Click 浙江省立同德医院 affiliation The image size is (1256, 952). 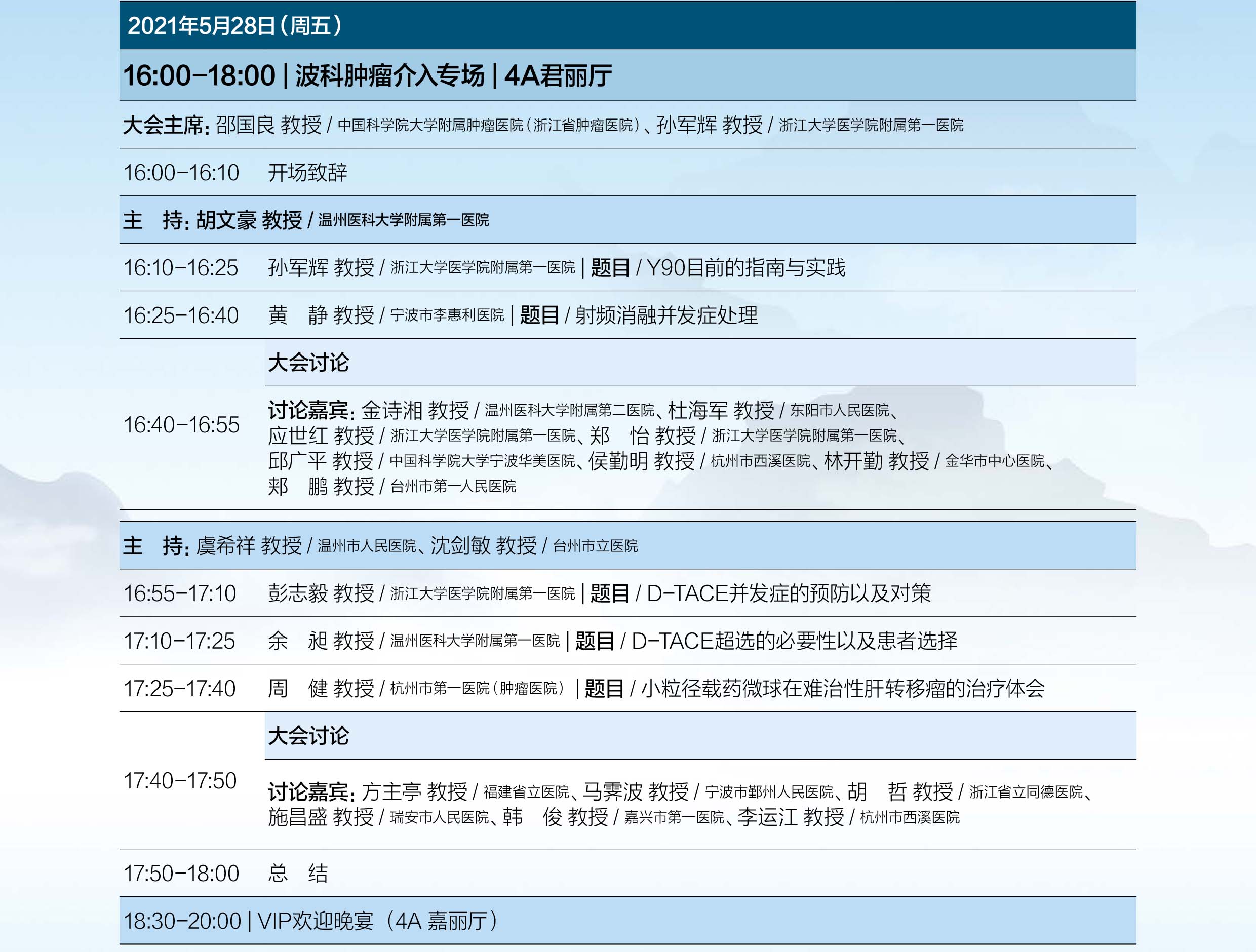pos(1026,792)
